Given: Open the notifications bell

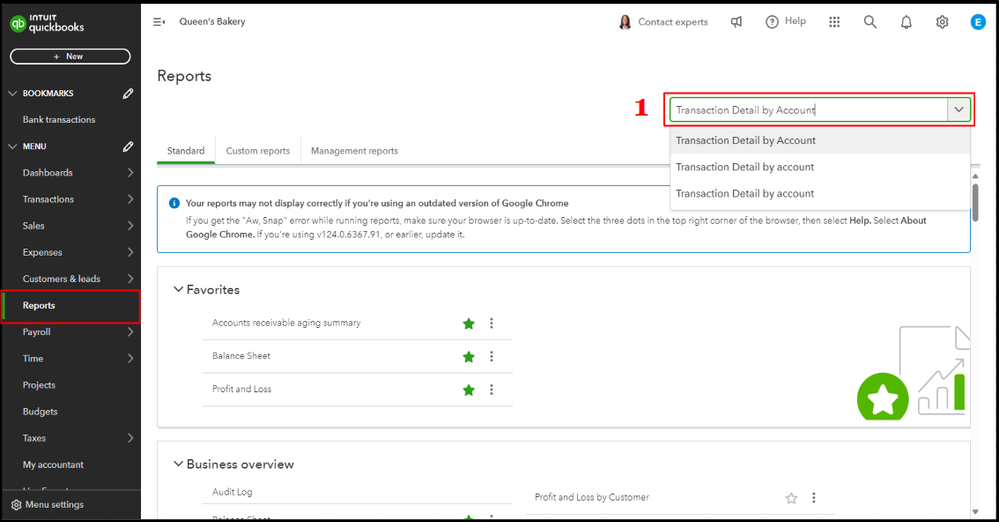Looking at the screenshot, I should [x=906, y=22].
